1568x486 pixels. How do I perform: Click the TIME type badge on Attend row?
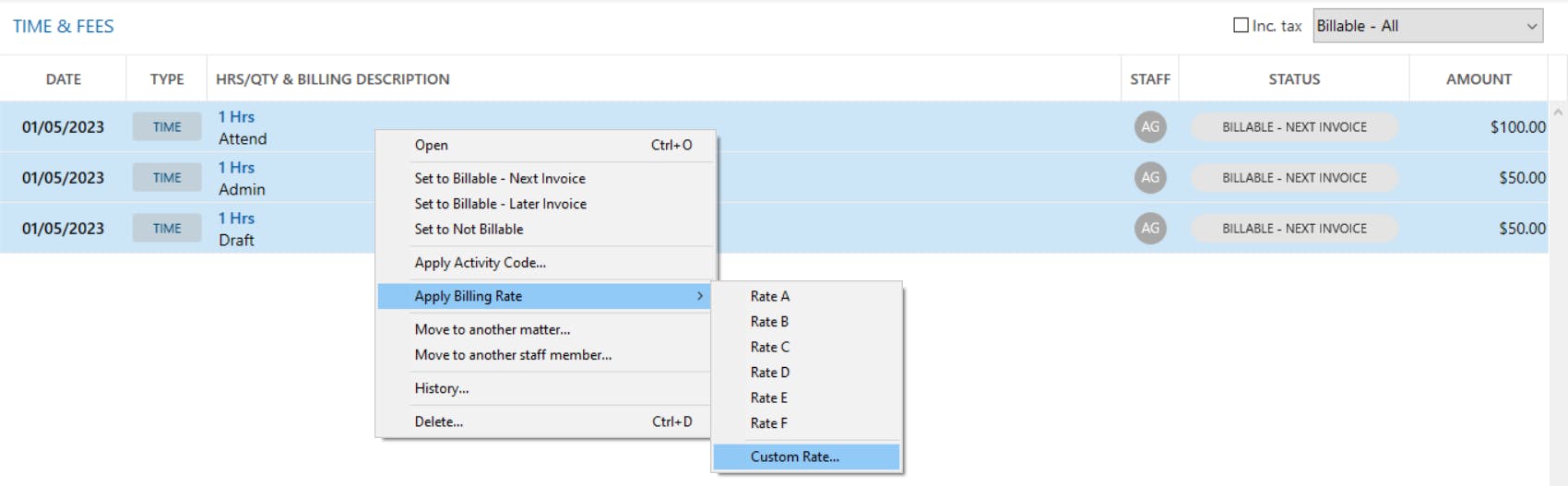coord(167,127)
